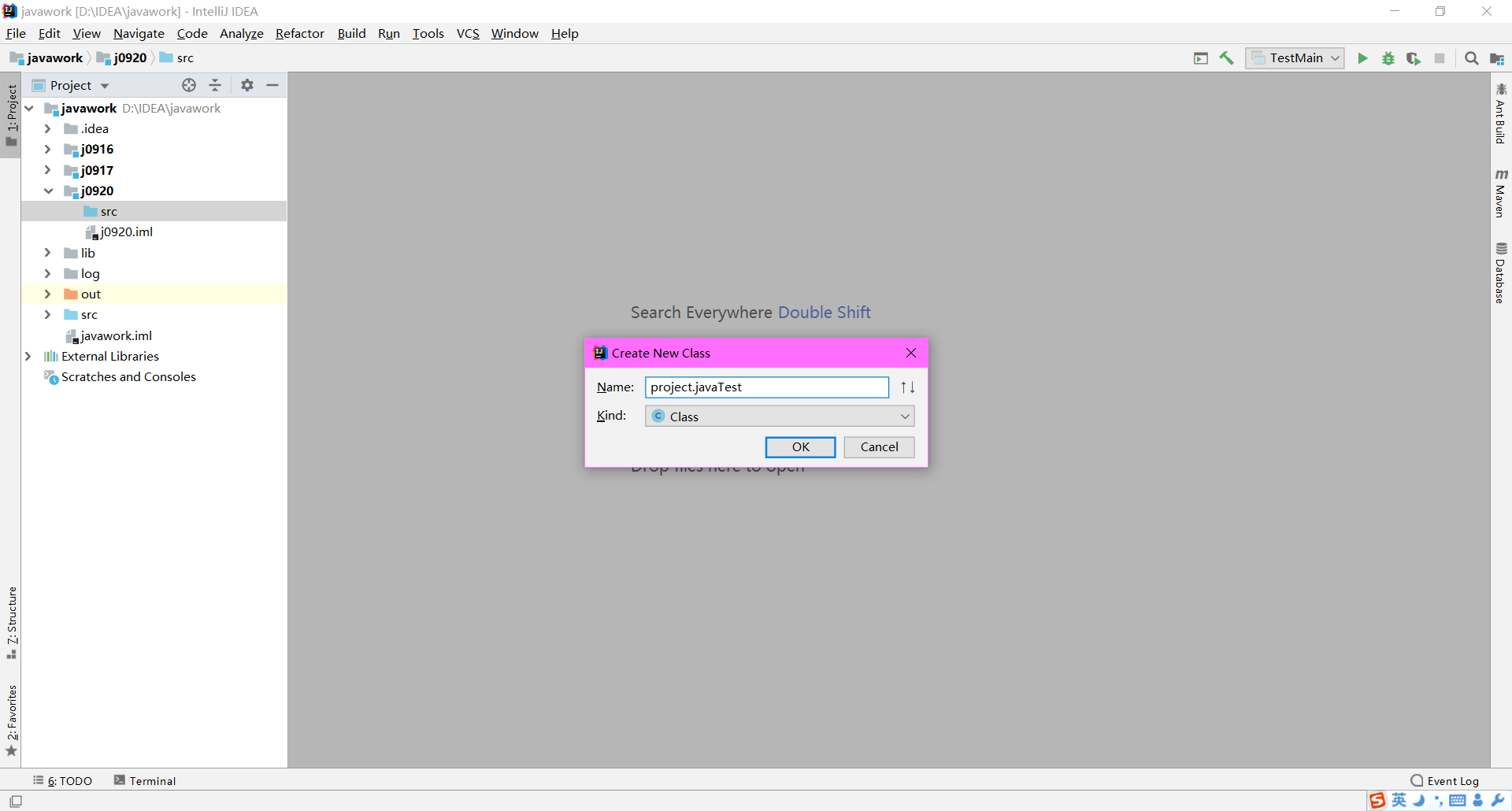This screenshot has width=1512, height=811.
Task: Click the run anything icon left of hammer
Action: [1201, 58]
